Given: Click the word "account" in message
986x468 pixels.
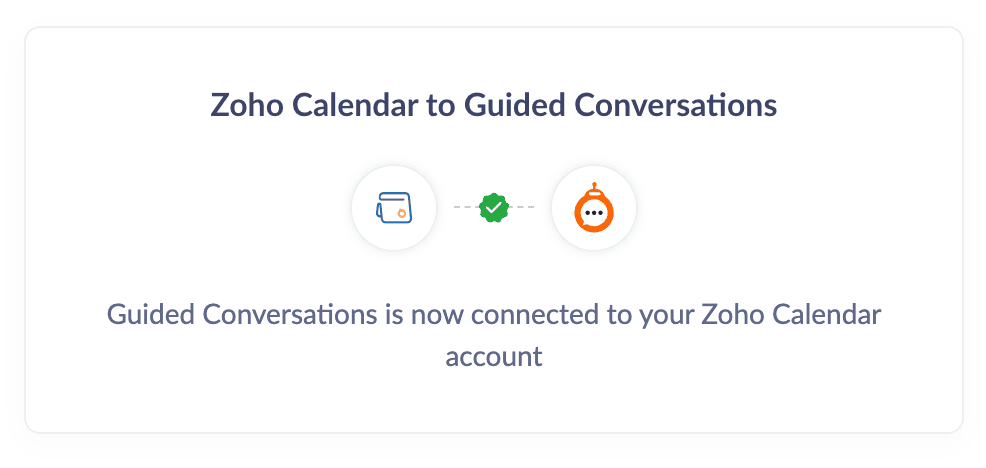Looking at the screenshot, I should pos(493,356).
